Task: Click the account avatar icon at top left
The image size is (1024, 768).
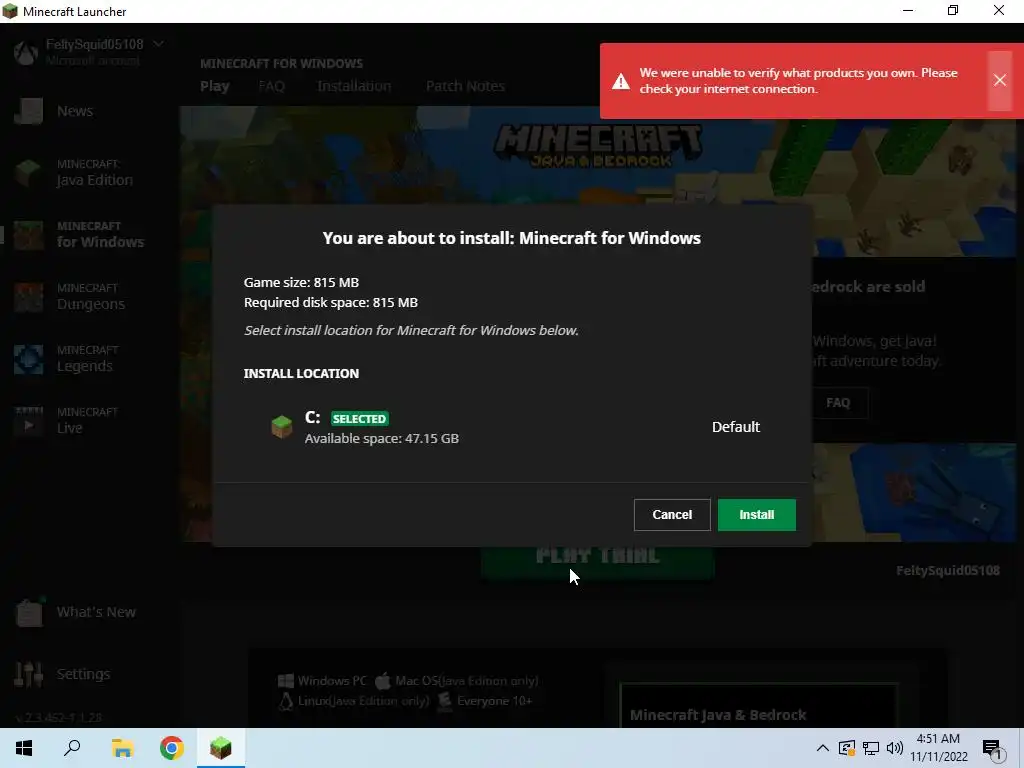Action: 26,52
